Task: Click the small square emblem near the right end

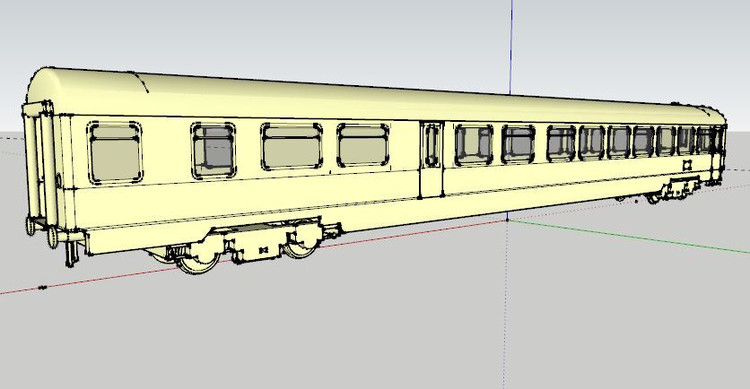Action: pos(687,165)
